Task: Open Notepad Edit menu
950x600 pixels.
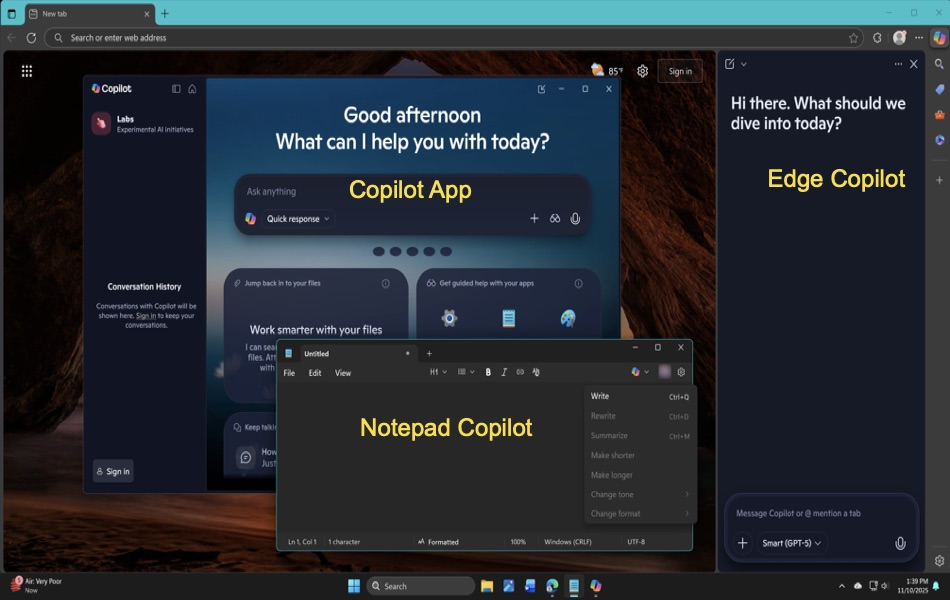Action: point(315,373)
